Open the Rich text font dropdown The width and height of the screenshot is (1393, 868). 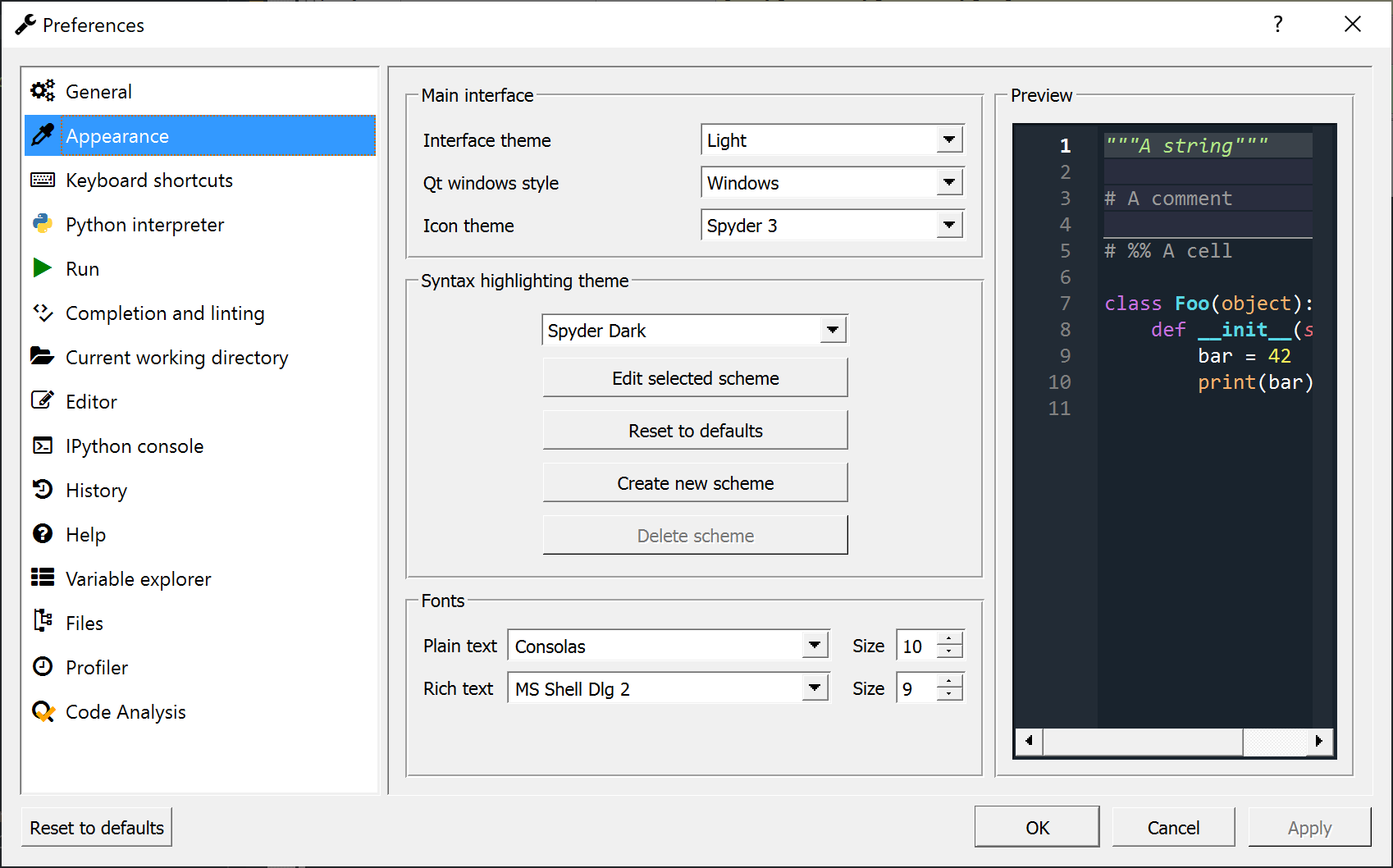[x=669, y=688]
